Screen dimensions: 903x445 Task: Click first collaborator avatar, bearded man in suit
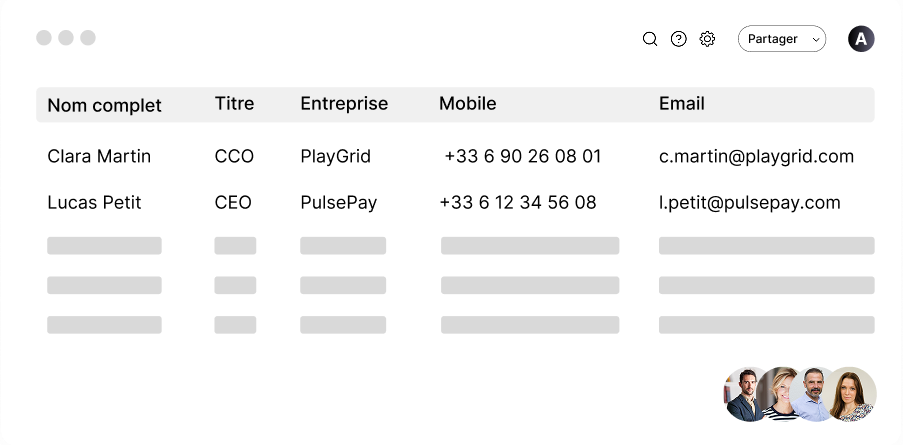746,394
